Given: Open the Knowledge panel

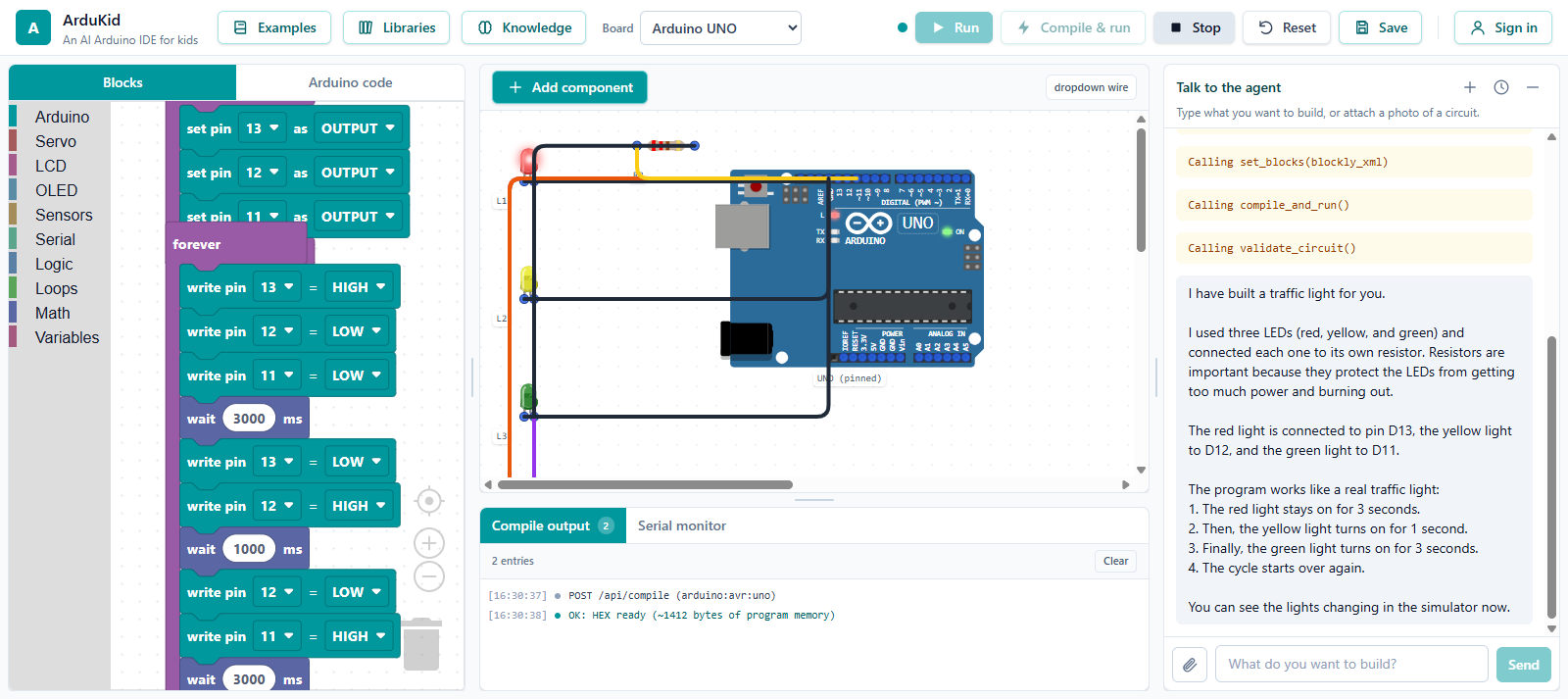Looking at the screenshot, I should click(523, 27).
